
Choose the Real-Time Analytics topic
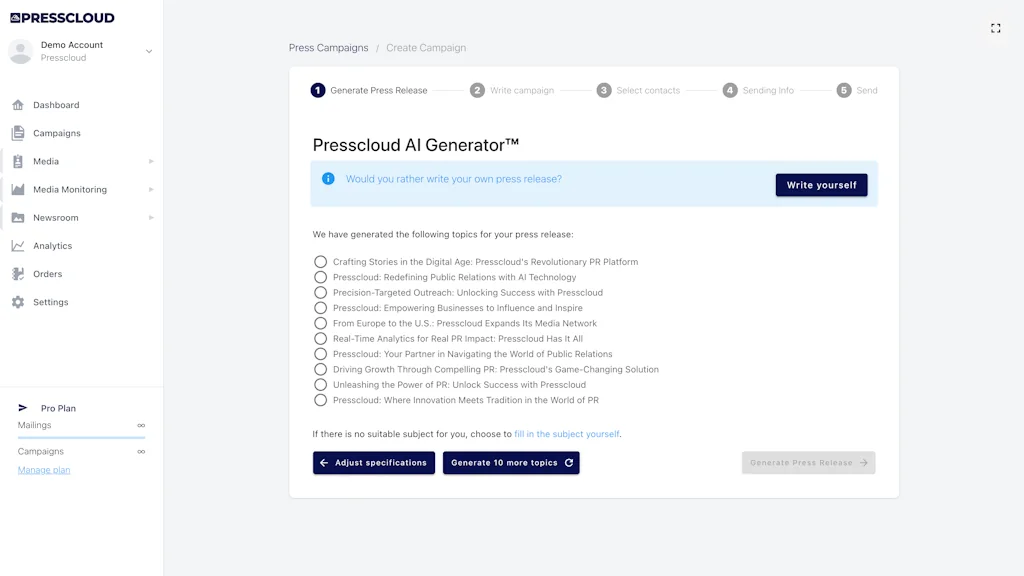[x=320, y=338]
